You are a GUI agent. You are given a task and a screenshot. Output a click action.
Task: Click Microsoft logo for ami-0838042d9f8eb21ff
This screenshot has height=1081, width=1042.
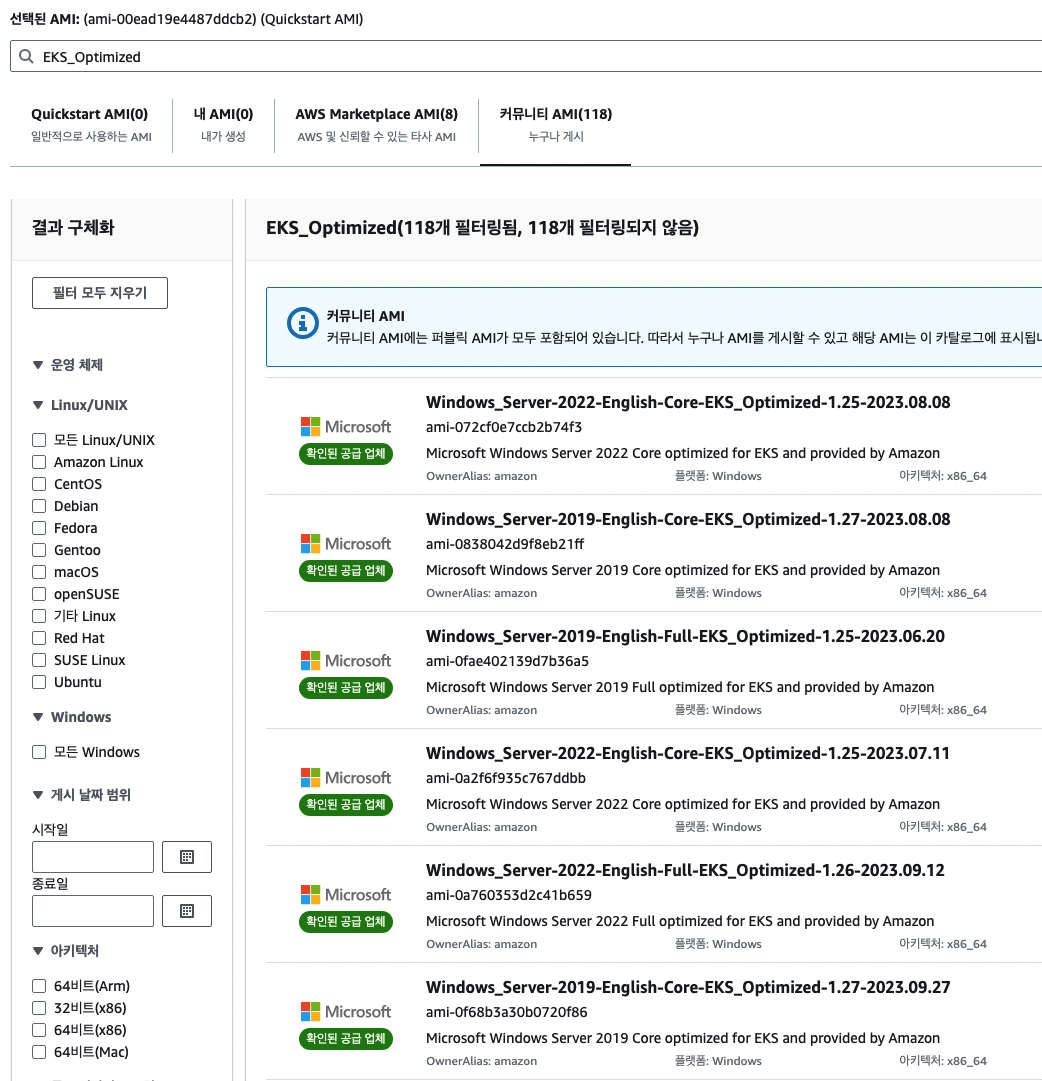tap(345, 544)
